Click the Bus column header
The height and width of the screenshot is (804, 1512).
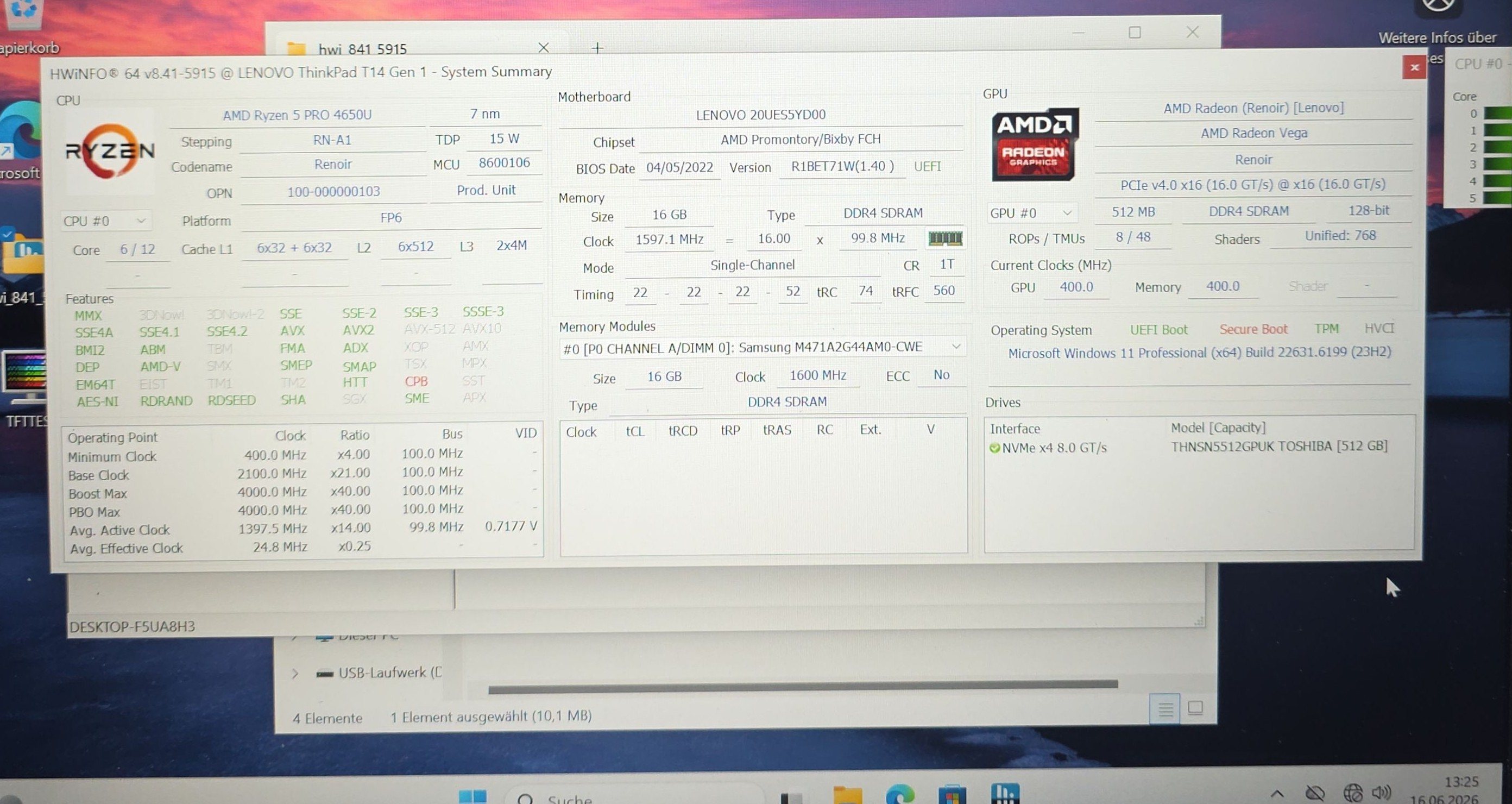click(x=452, y=434)
